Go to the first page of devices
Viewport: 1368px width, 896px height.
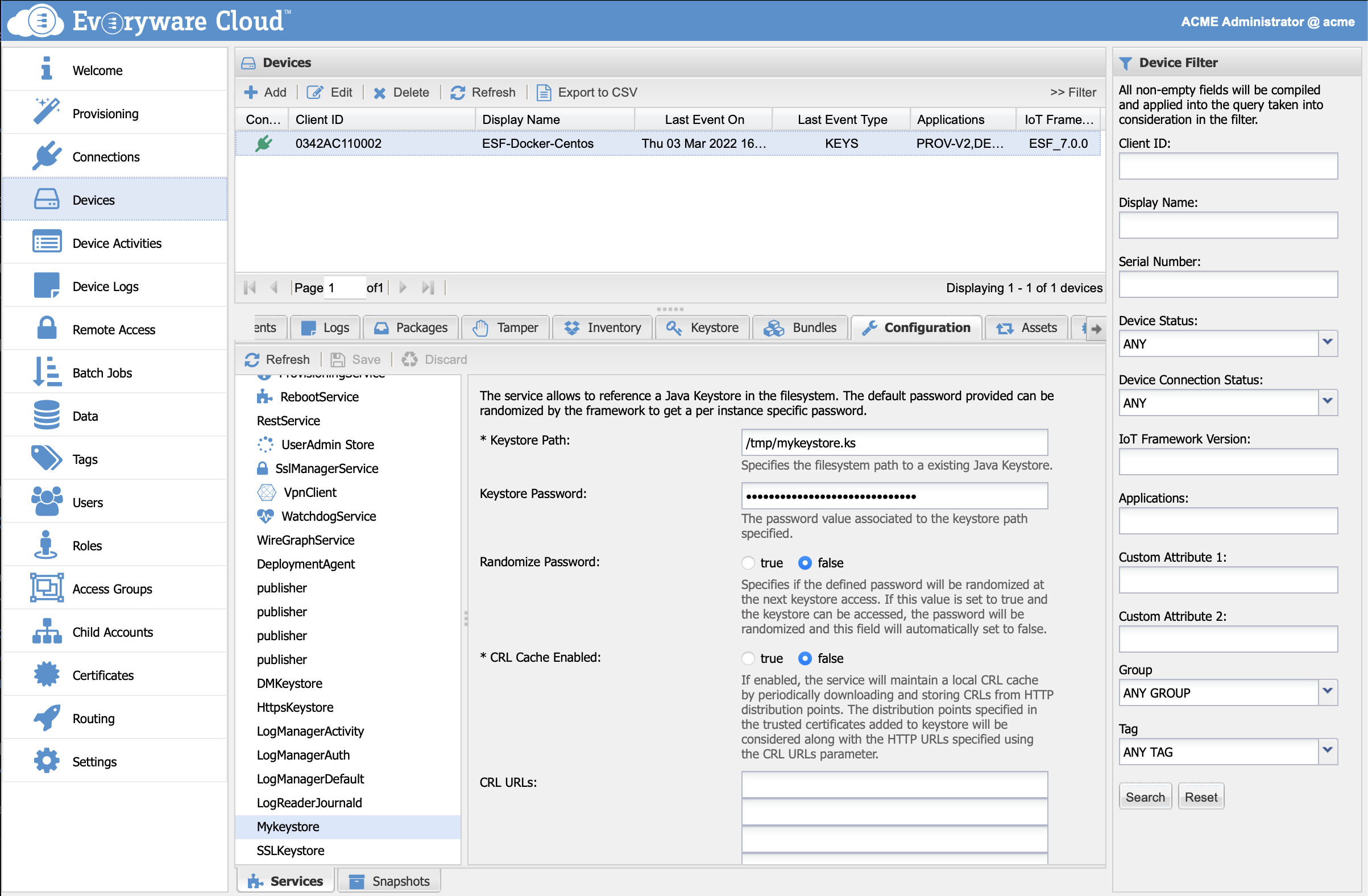pos(250,287)
